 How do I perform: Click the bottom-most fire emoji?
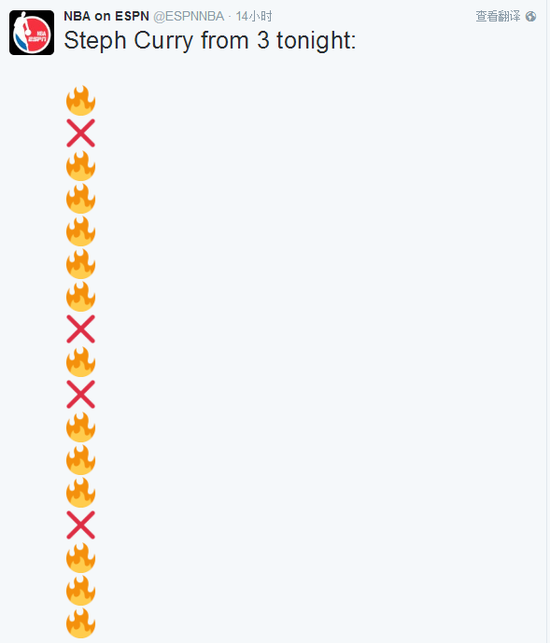coord(81,623)
